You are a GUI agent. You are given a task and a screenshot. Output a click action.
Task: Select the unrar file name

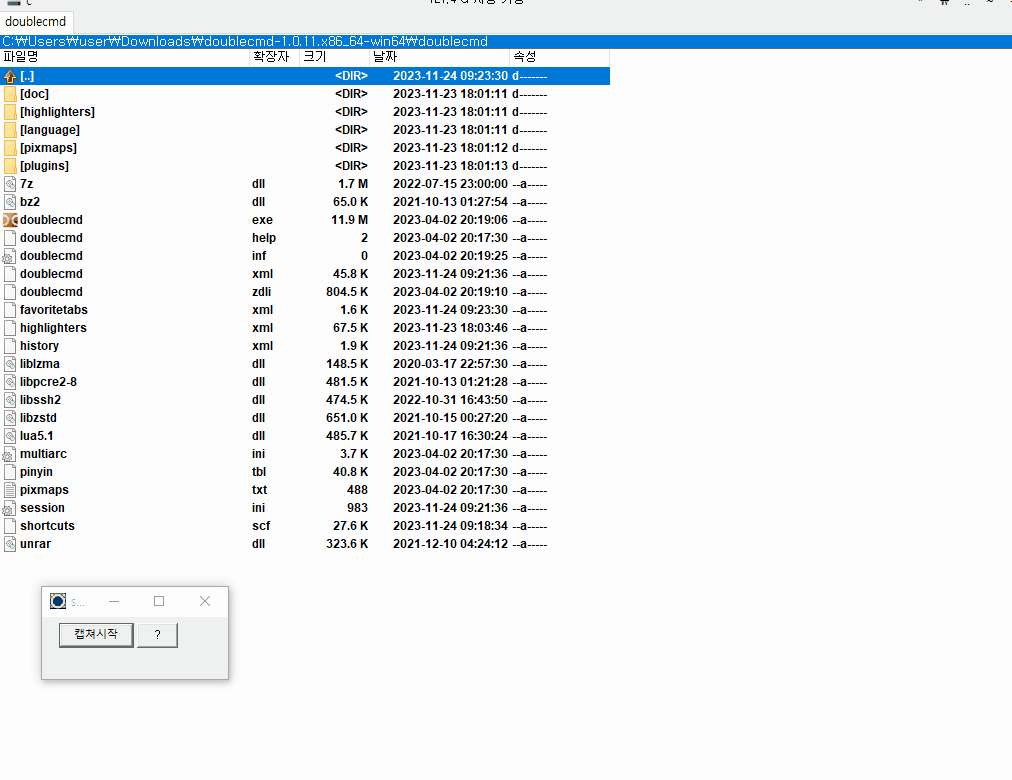tap(35, 545)
